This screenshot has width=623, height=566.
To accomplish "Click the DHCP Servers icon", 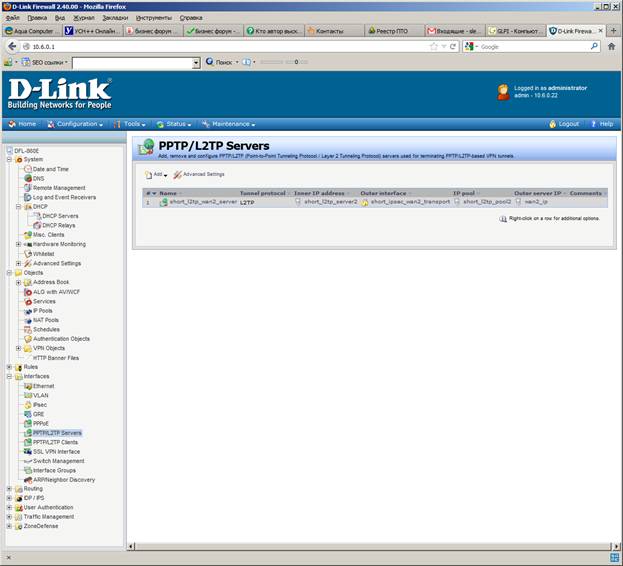I will (x=37, y=216).
